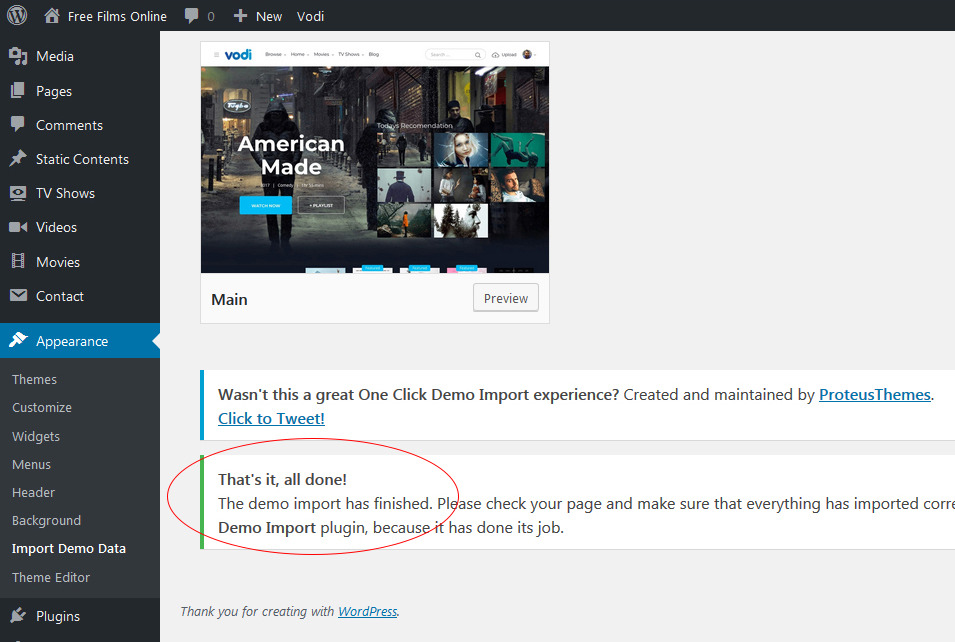Click the Movies film strip icon
Image resolution: width=955 pixels, height=642 pixels.
tap(18, 261)
